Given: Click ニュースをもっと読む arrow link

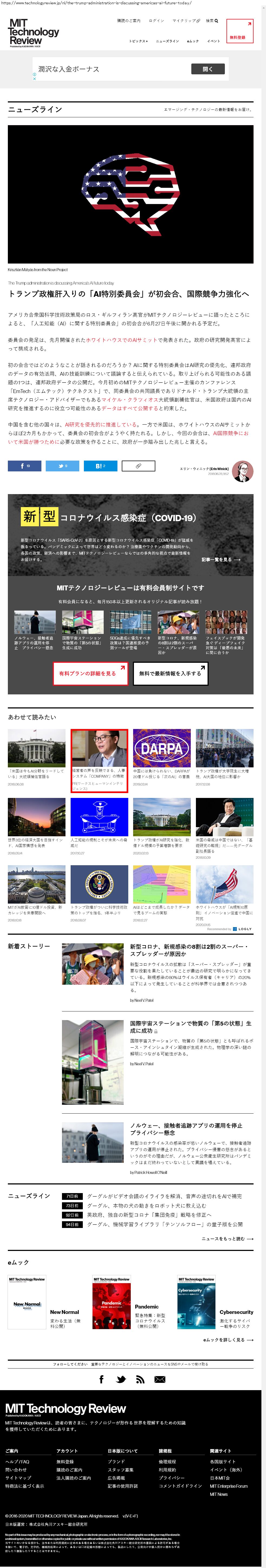Looking at the screenshot, I should [228, 1239].
